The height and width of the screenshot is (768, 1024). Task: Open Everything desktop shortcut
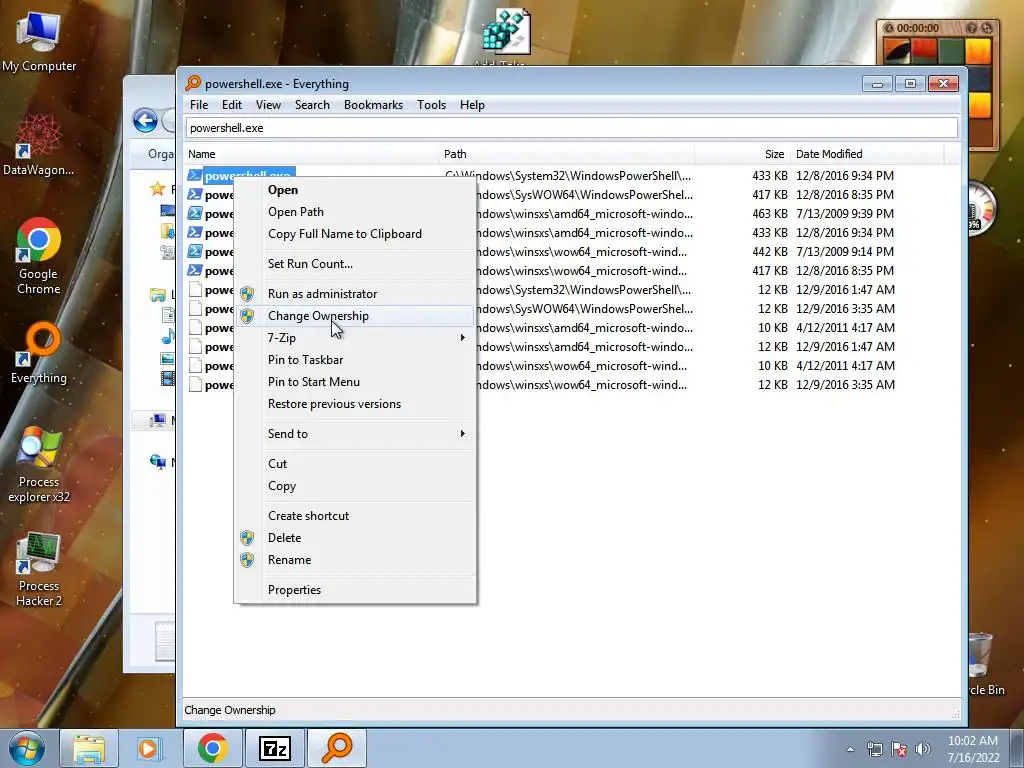[x=39, y=353]
